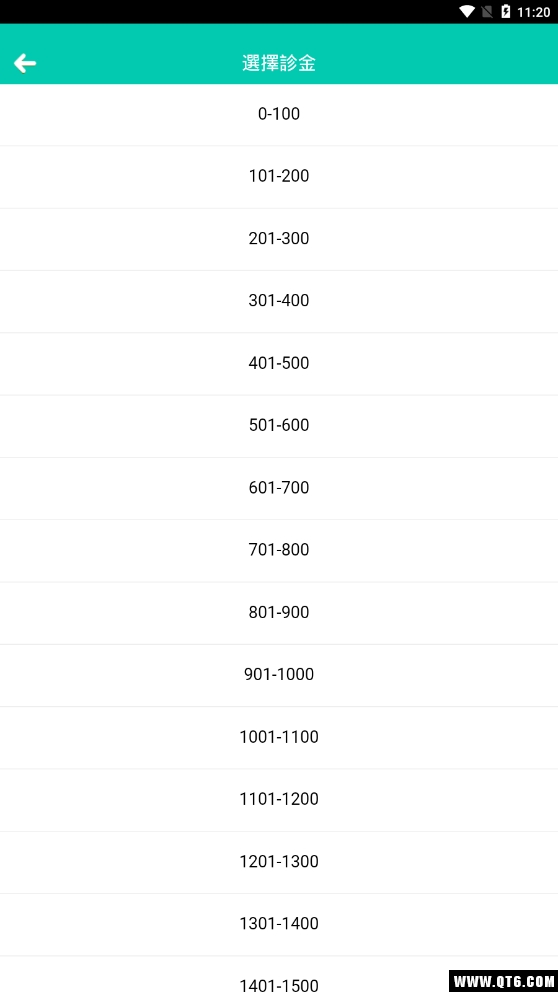
Task: Select the 1101-1200 fee option
Action: point(279,800)
